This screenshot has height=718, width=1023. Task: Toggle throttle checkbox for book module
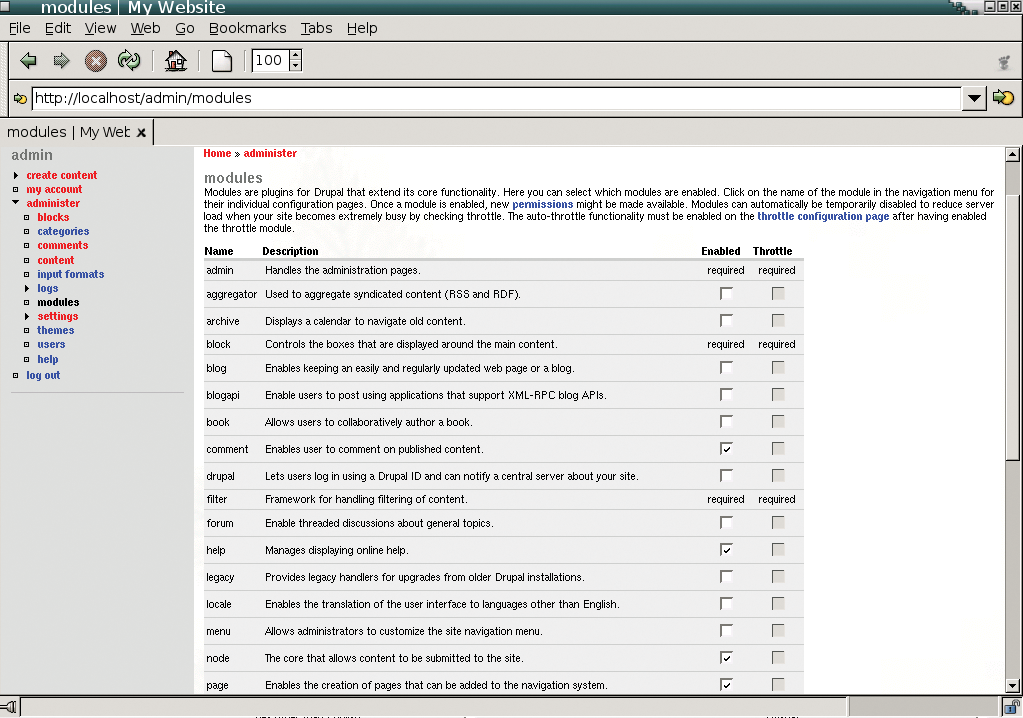tap(778, 421)
